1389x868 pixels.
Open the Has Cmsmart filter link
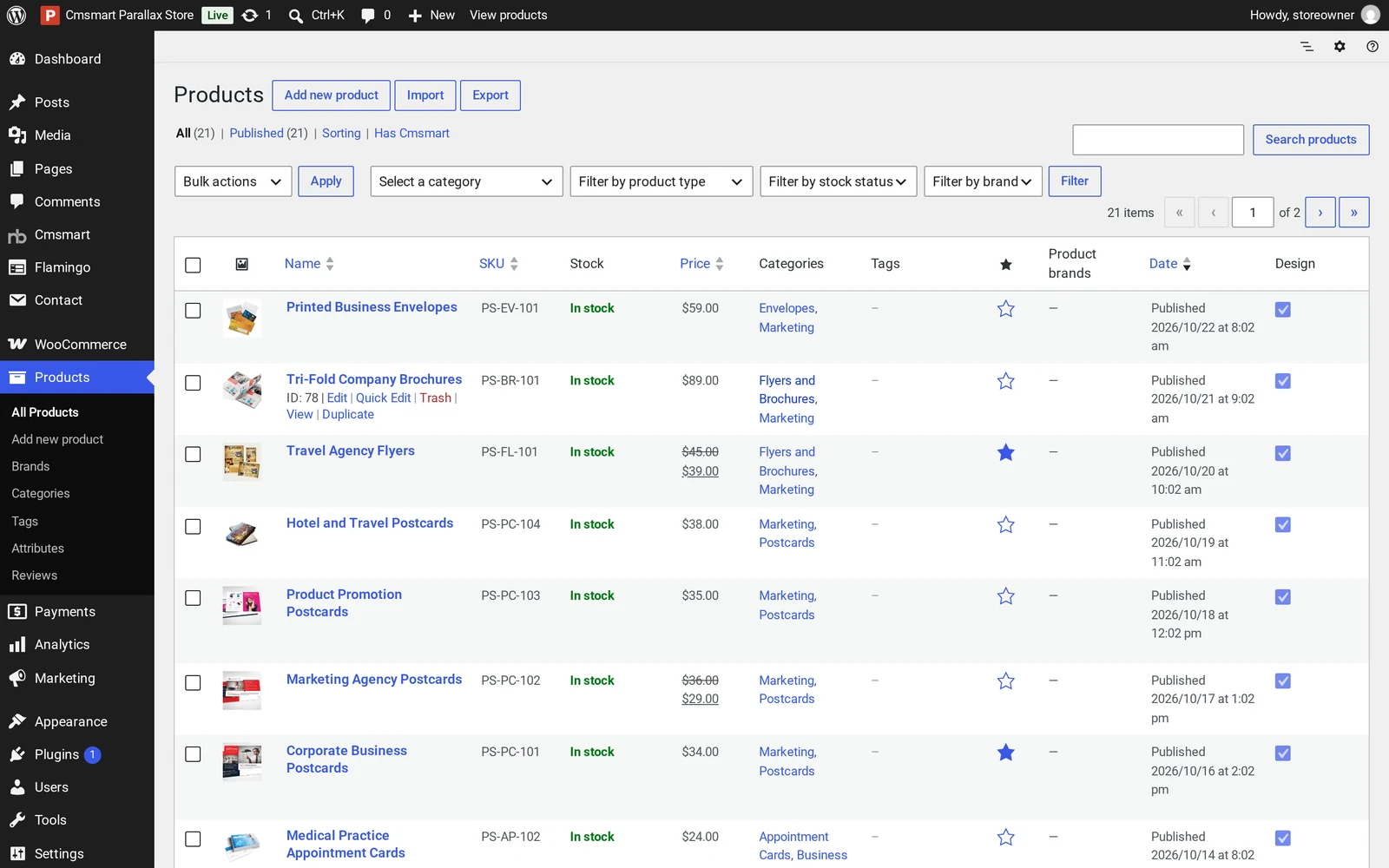pyautogui.click(x=411, y=134)
